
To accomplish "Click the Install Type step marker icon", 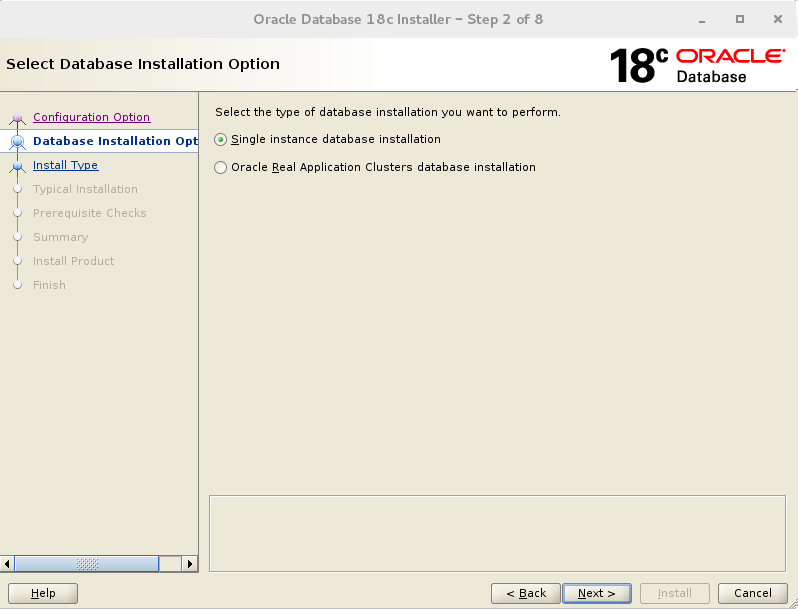I will [x=18, y=166].
